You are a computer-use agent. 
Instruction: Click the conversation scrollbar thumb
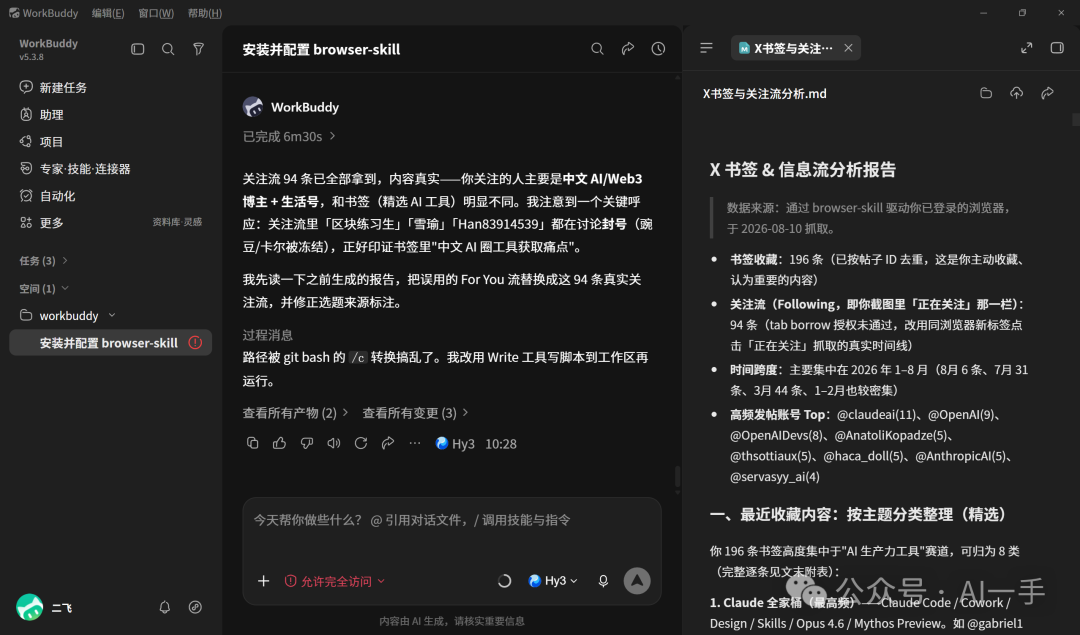(x=678, y=477)
